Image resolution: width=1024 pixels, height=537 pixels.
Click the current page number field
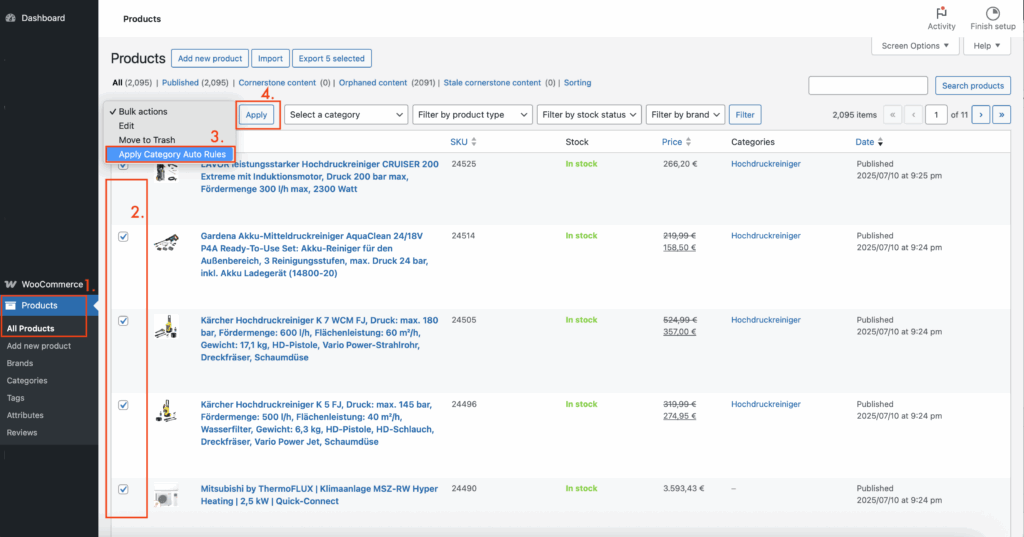coord(936,114)
